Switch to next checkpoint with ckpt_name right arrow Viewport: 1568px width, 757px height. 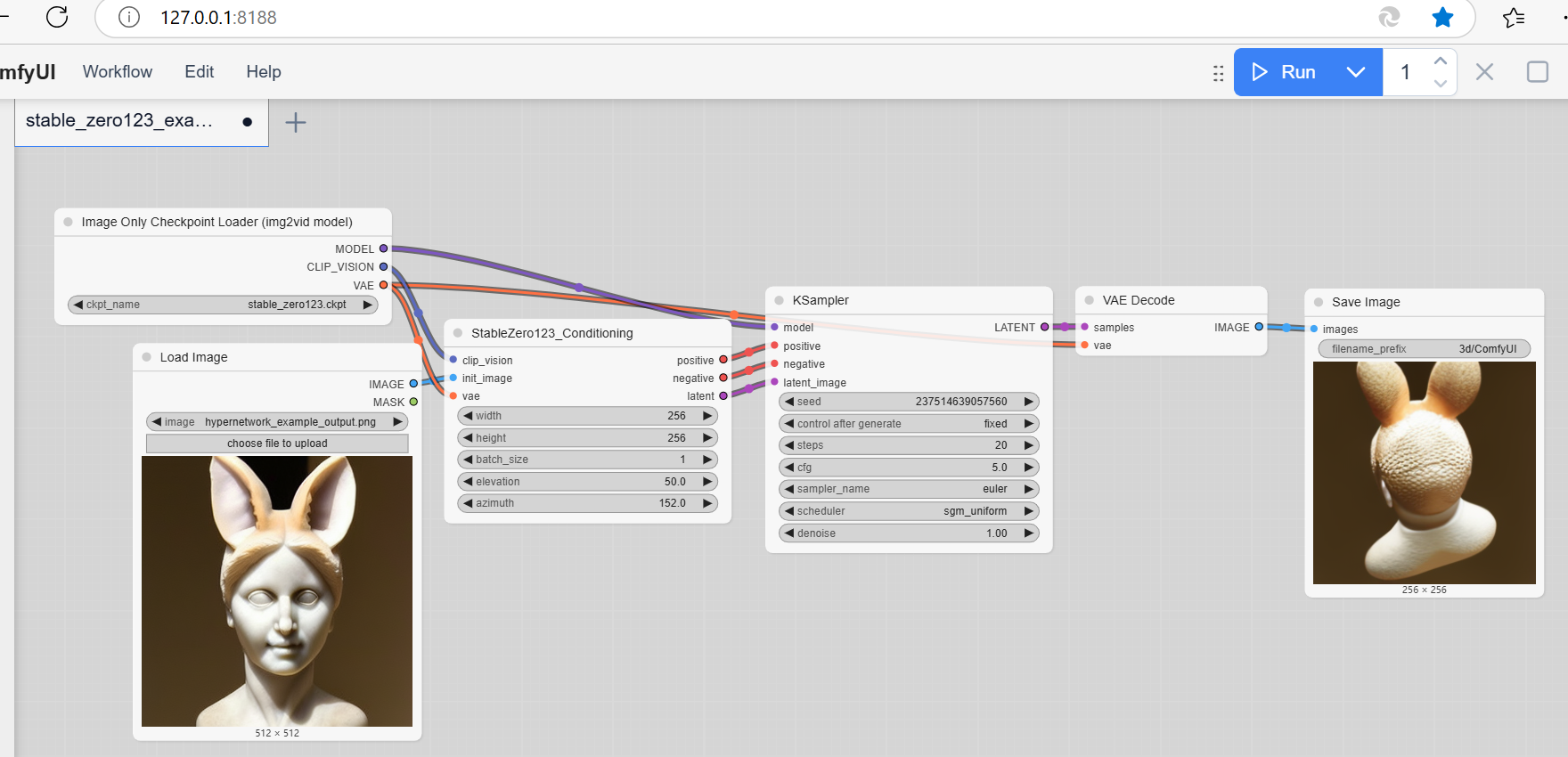(x=367, y=305)
